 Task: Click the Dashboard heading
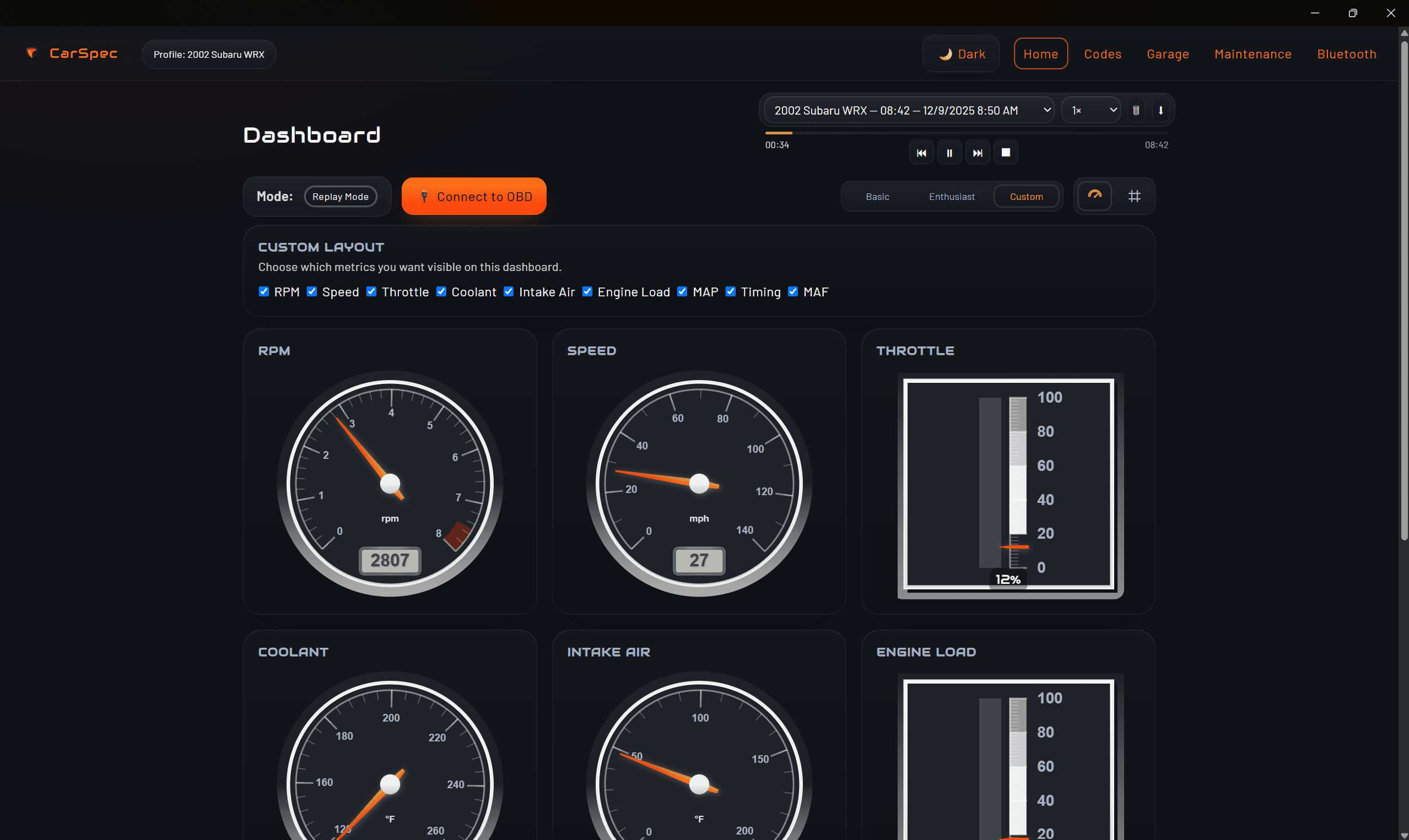(x=312, y=136)
